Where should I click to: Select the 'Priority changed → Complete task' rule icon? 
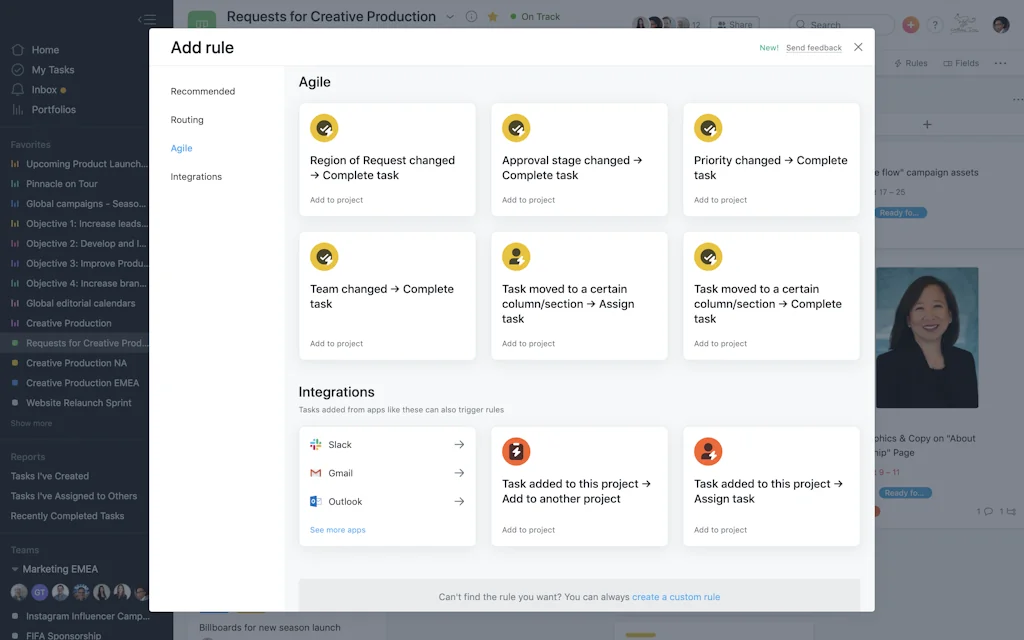(x=708, y=128)
